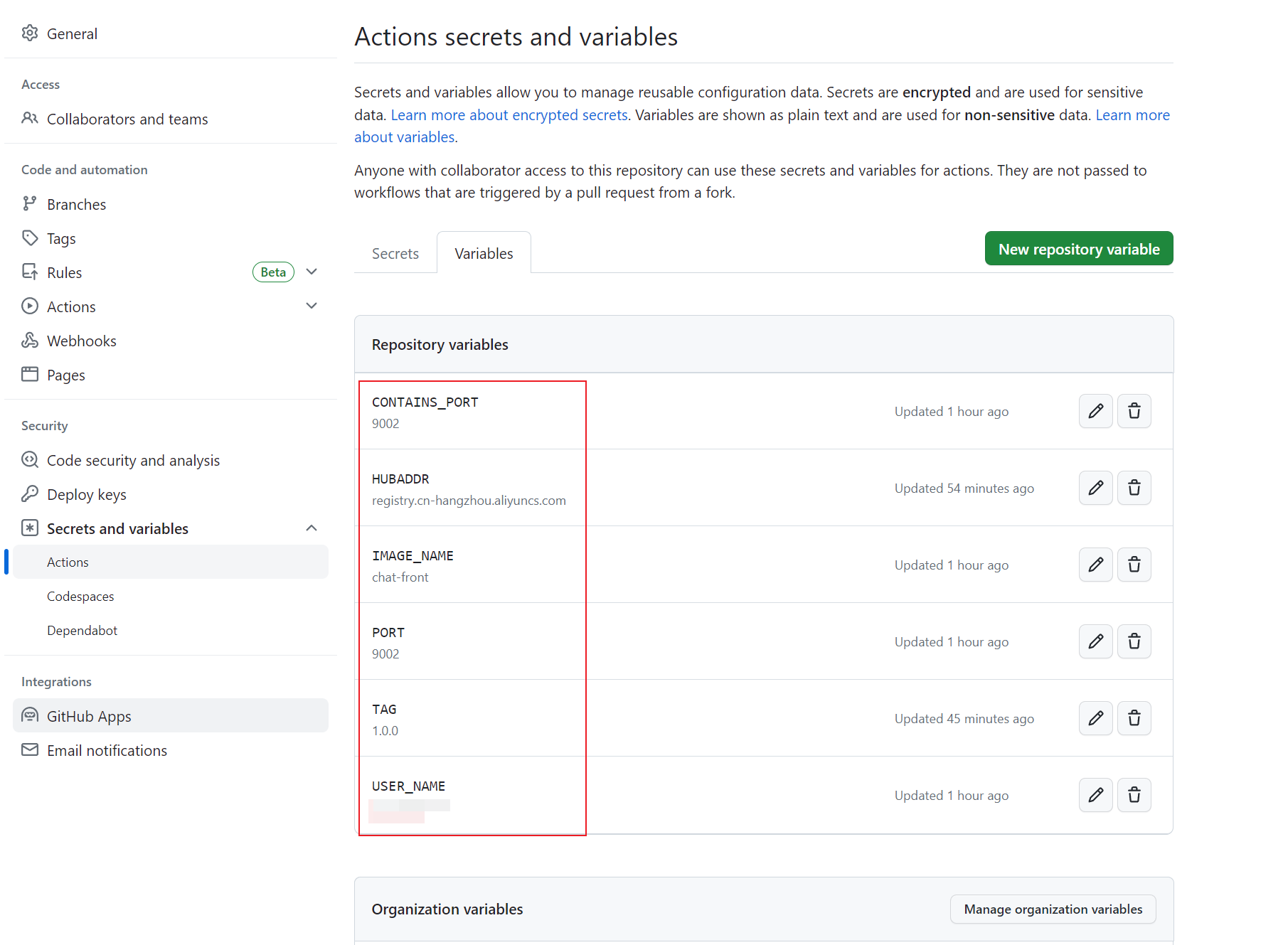The image size is (1288, 945).
Task: Click the registry.cn-hangzhou.aliyuncs.com value
Action: 469,501
